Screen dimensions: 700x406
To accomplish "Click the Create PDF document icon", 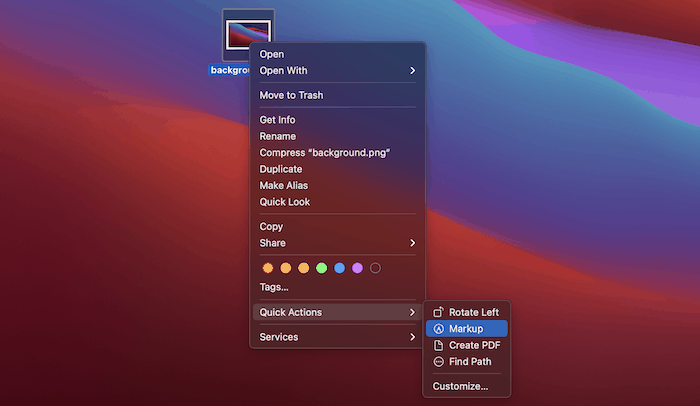I will pos(438,345).
